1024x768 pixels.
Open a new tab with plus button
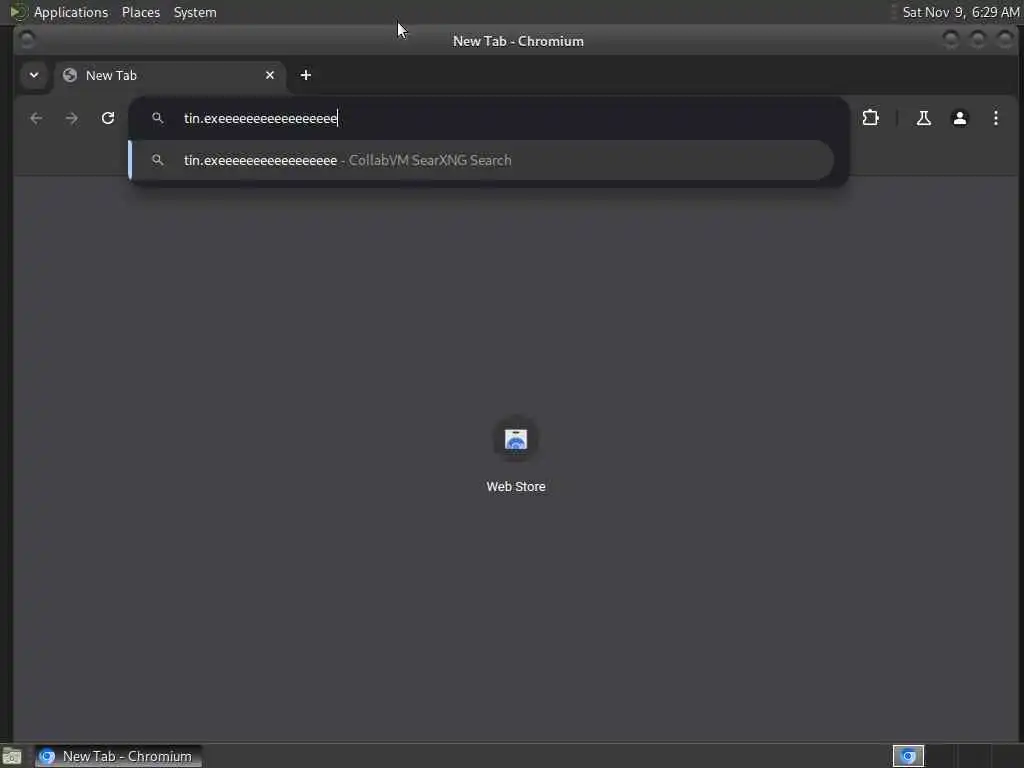click(x=306, y=75)
